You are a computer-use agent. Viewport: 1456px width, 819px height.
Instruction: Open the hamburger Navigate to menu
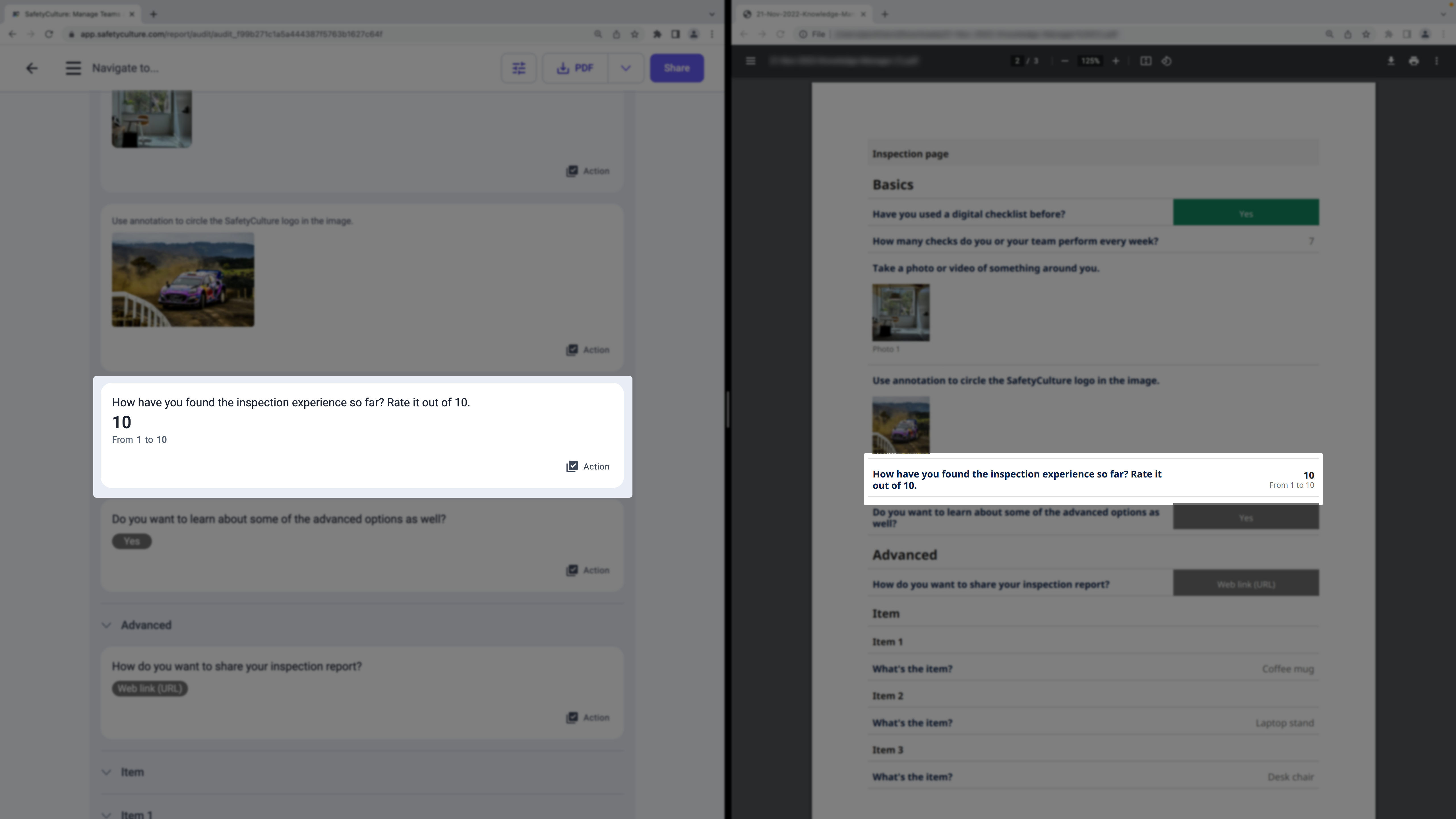click(73, 68)
